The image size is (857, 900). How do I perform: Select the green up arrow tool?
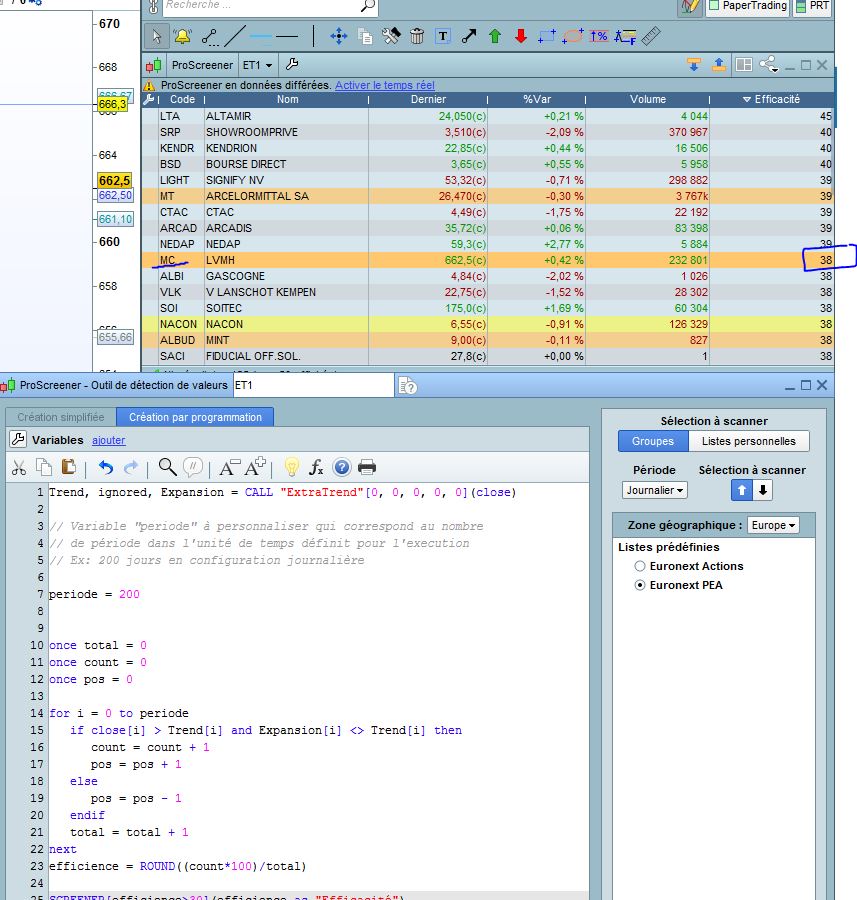click(495, 37)
